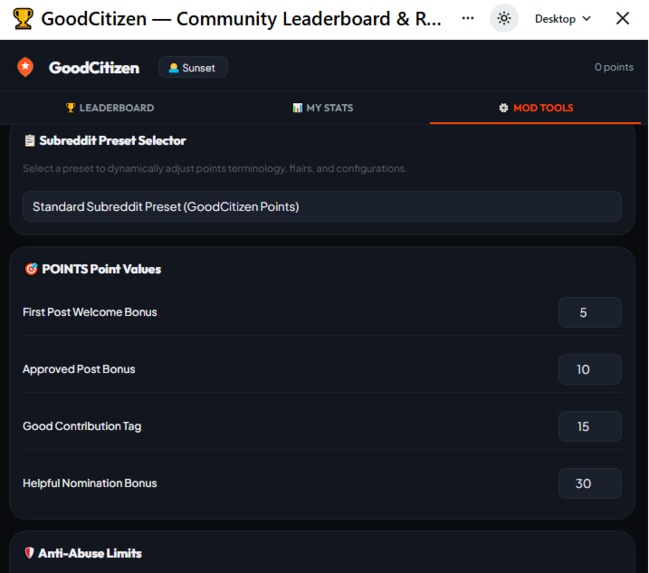Click the Anti-Abuse Limits heading

pos(90,553)
